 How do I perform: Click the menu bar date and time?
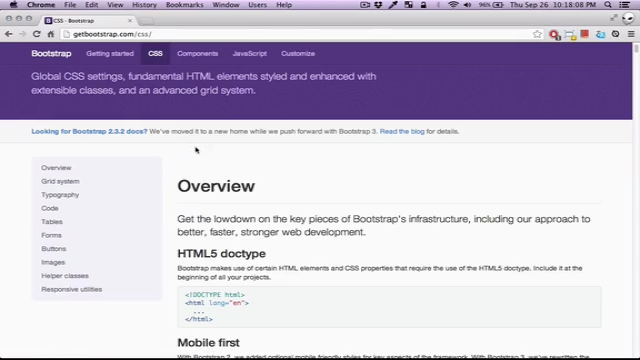(x=553, y=5)
